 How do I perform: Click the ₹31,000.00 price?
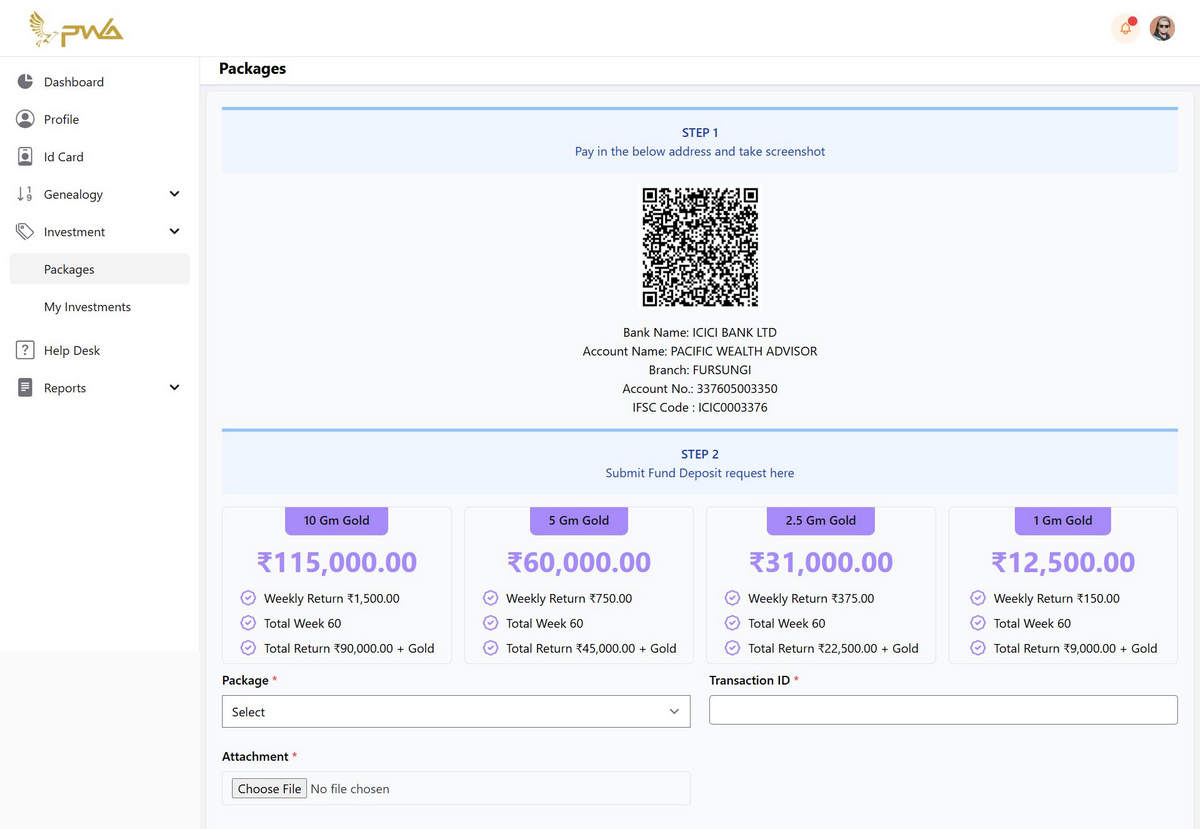click(821, 562)
